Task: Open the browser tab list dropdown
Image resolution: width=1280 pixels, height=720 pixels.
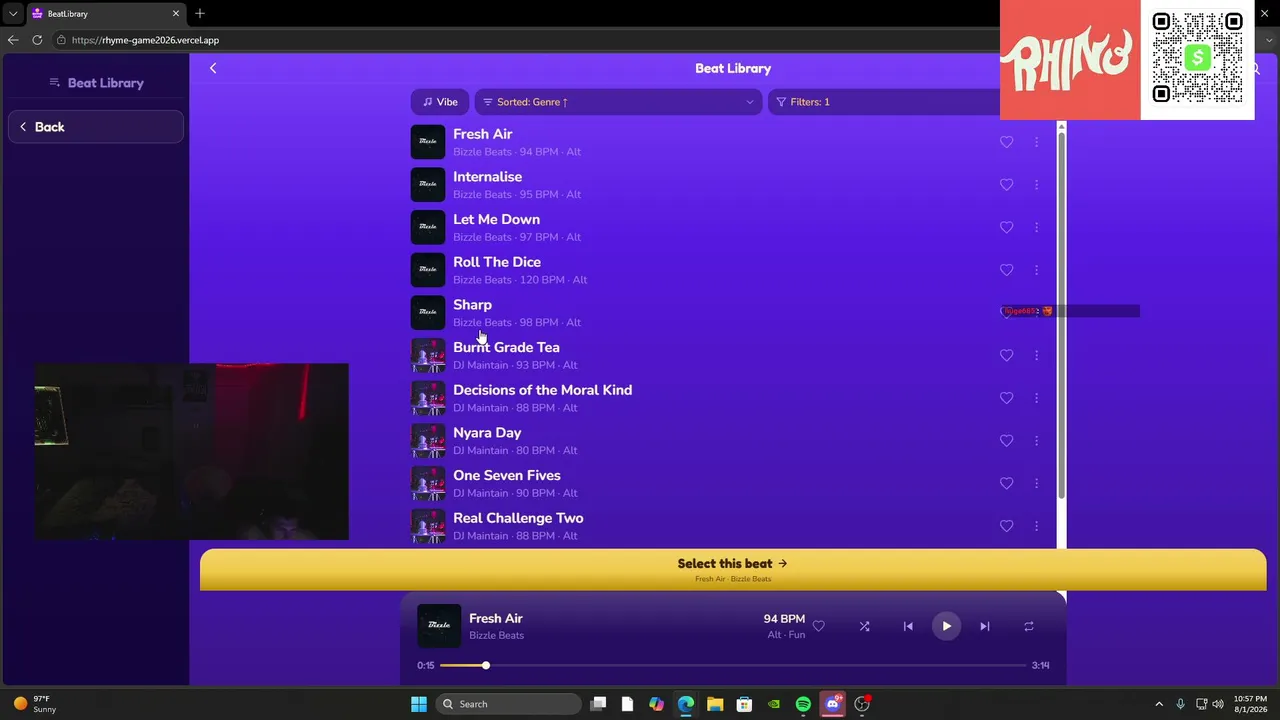Action: point(12,14)
